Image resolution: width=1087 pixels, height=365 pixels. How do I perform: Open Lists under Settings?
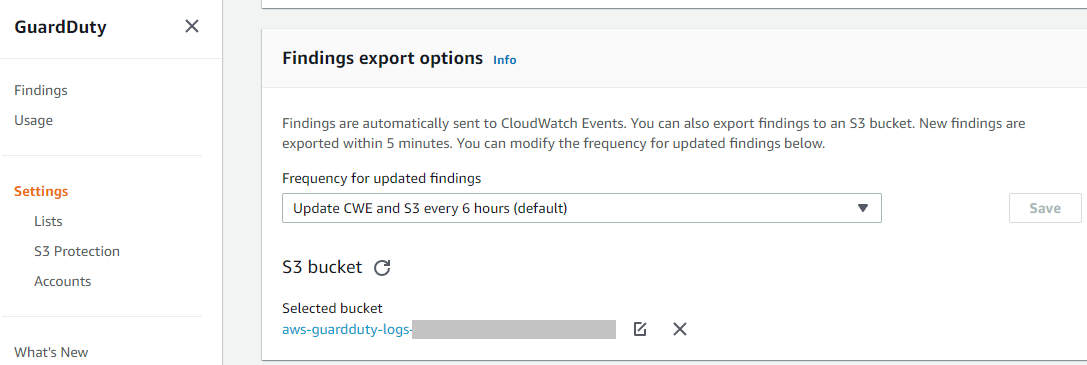(49, 222)
